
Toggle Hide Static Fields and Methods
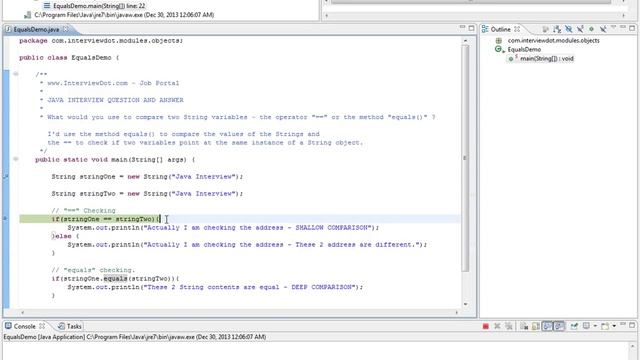click(580, 29)
